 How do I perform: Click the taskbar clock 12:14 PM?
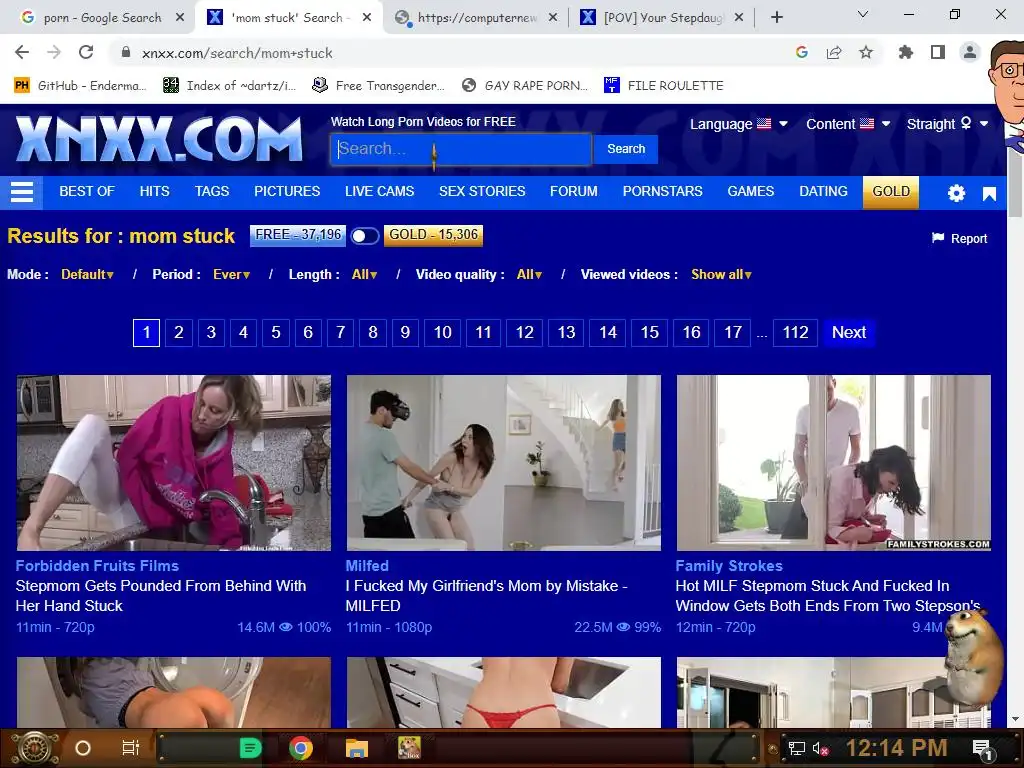coord(896,748)
